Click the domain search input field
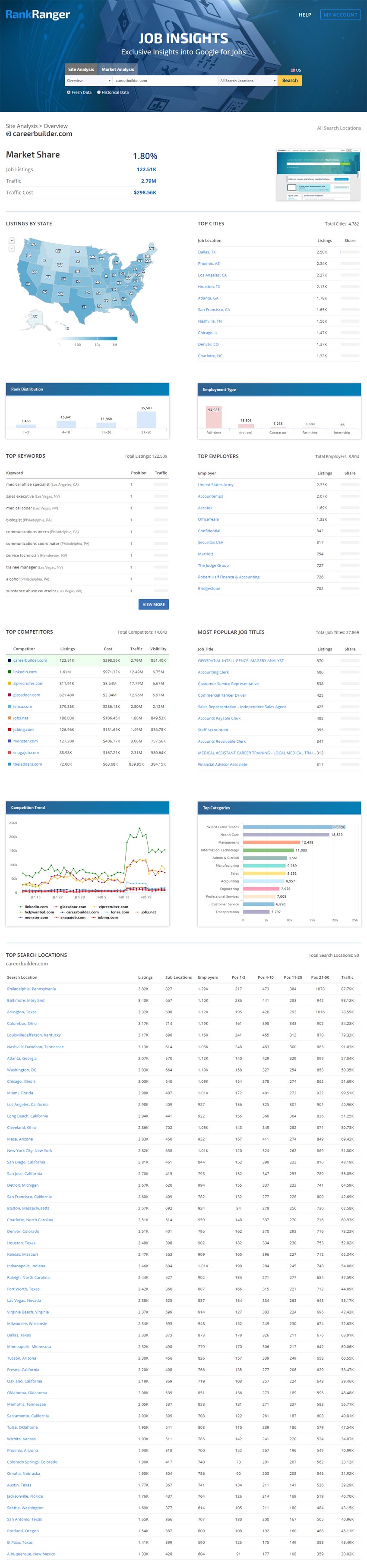Screen dimensions: 367x1568 click(x=165, y=80)
